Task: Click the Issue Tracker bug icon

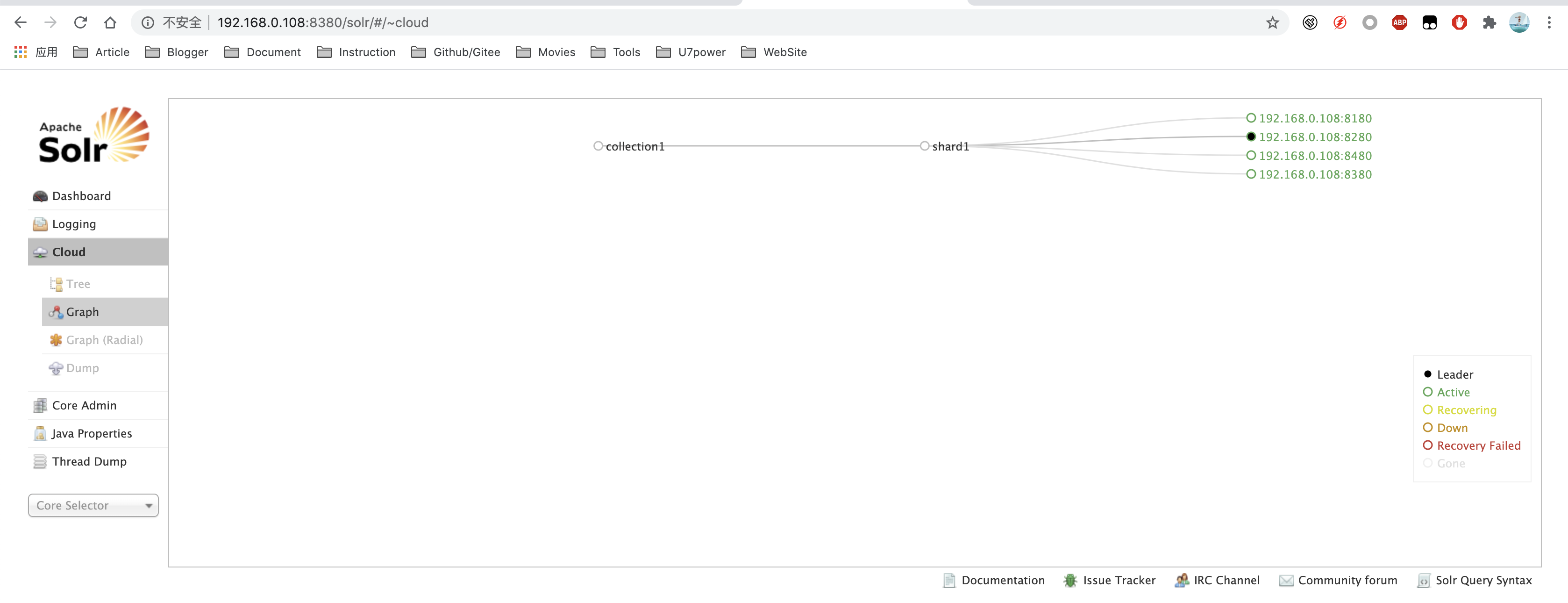Action: coord(1069,581)
